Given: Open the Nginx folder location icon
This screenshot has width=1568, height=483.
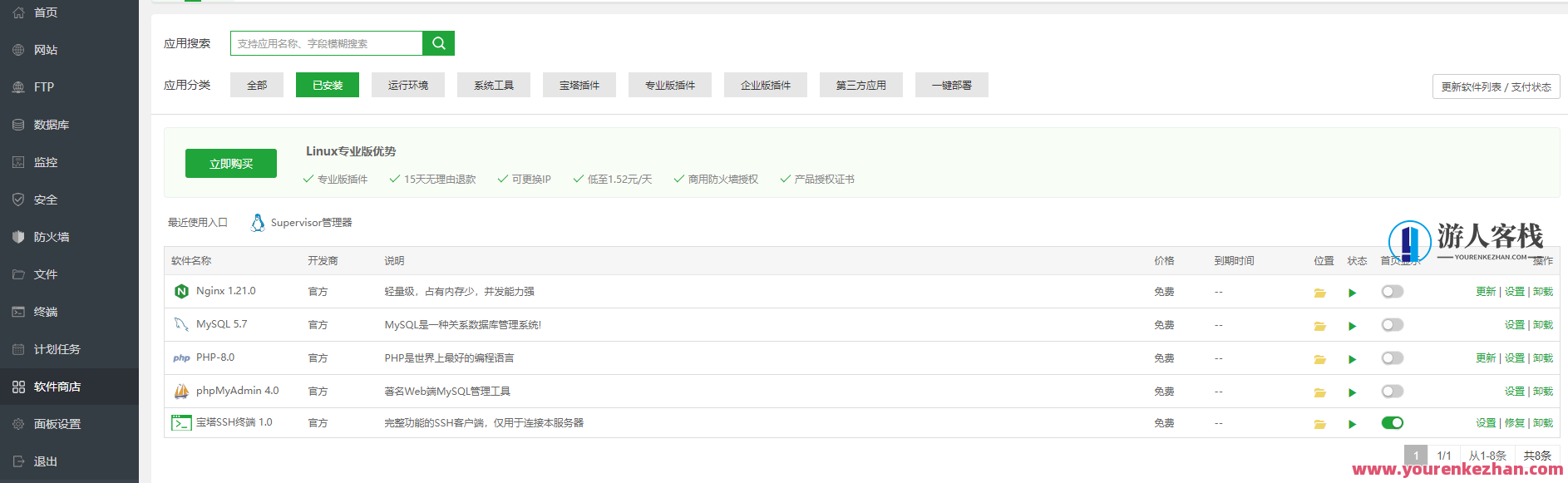Looking at the screenshot, I should pos(1319,293).
